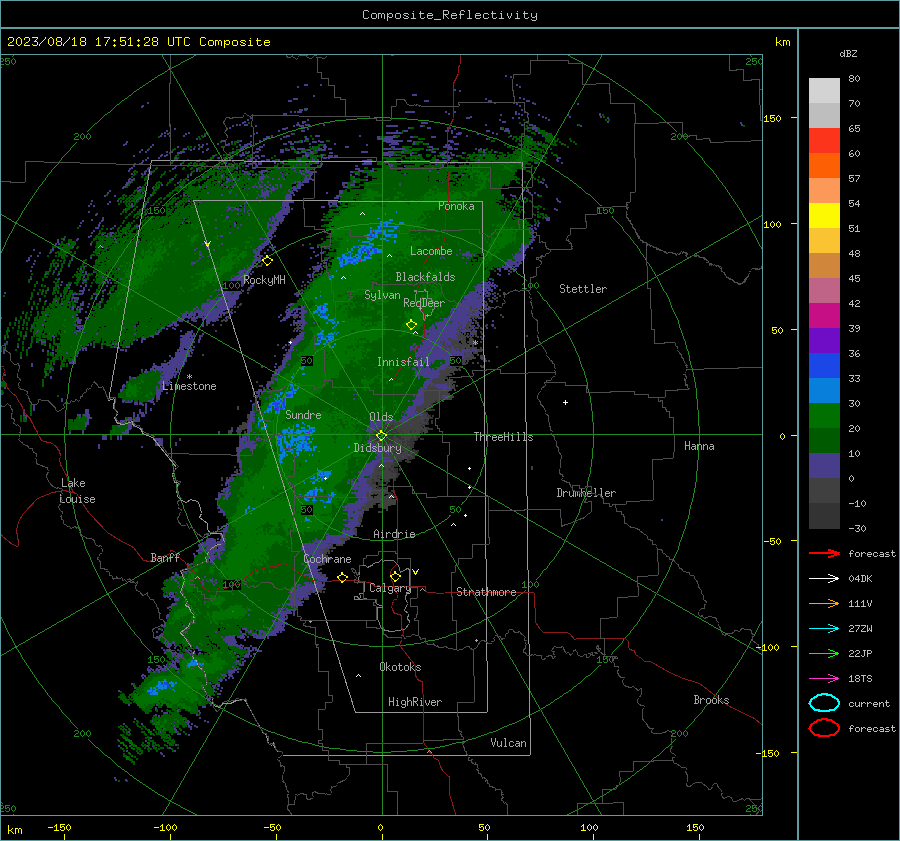Click the yellow diamond marker above Calgary
The image size is (900, 841).
395,576
